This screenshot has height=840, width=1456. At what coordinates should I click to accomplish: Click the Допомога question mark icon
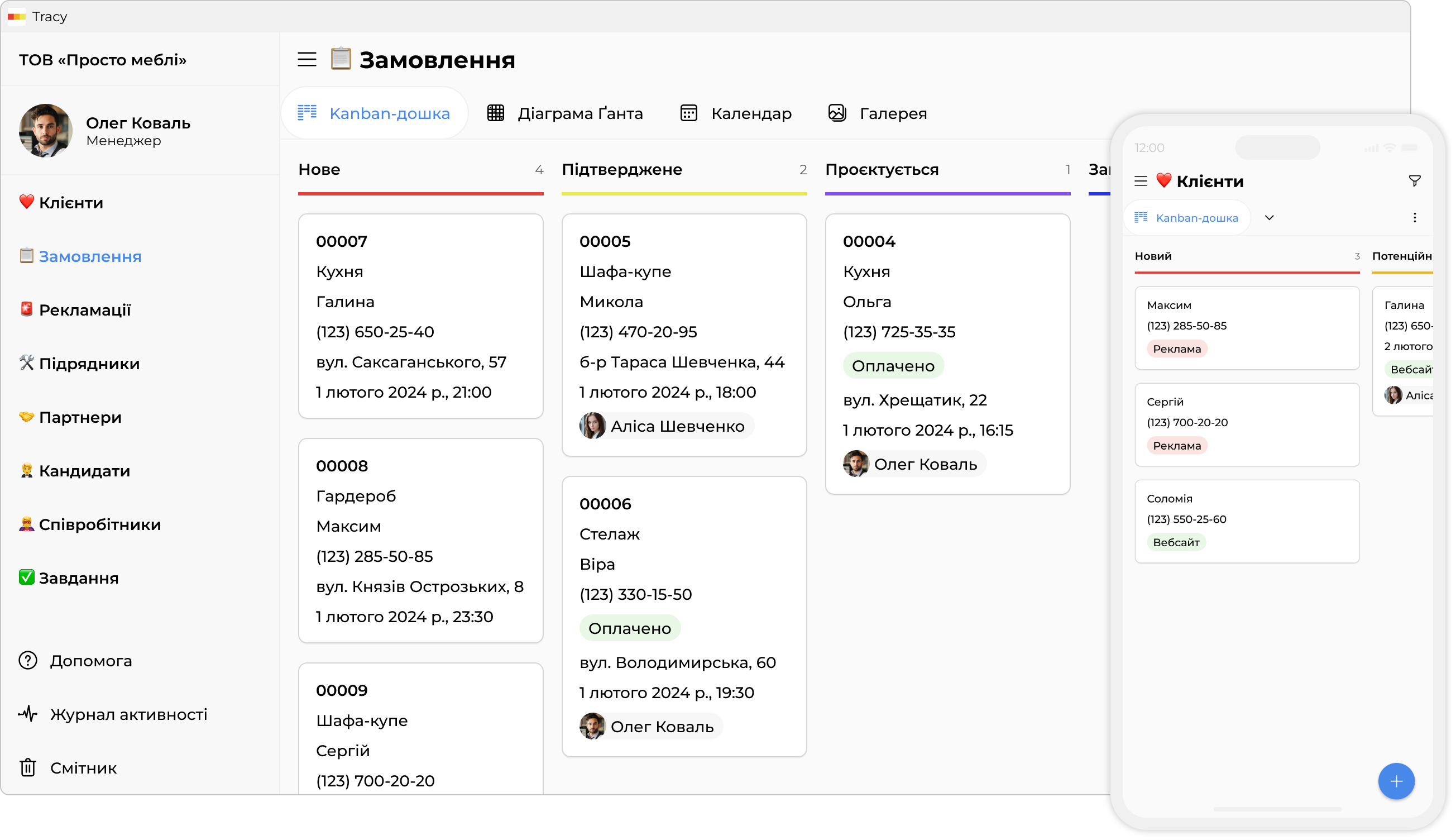point(28,661)
